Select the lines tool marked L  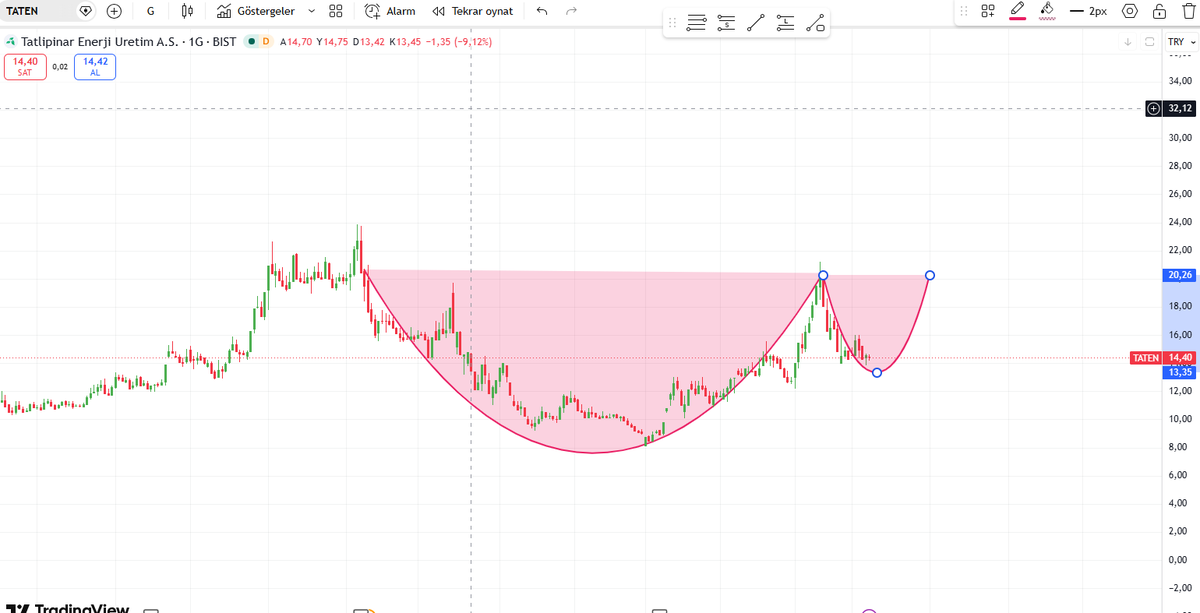point(786,22)
